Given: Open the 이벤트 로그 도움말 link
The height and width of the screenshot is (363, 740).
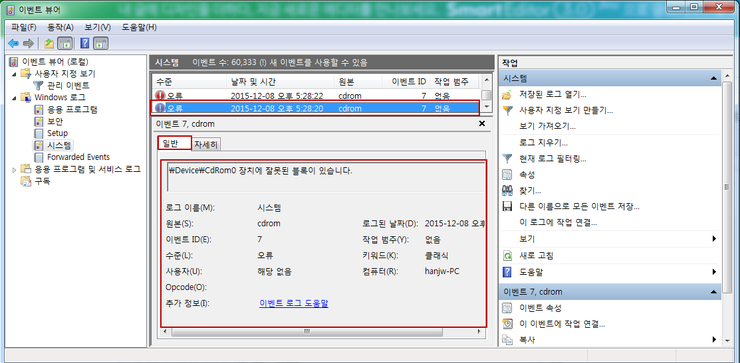Looking at the screenshot, I should coord(294,304).
